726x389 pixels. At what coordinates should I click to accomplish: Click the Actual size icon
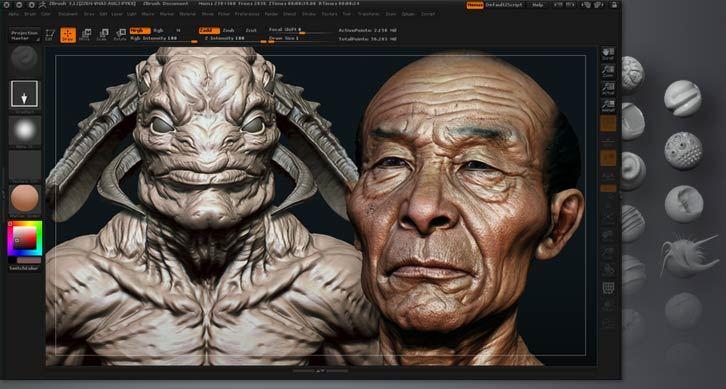click(x=608, y=89)
